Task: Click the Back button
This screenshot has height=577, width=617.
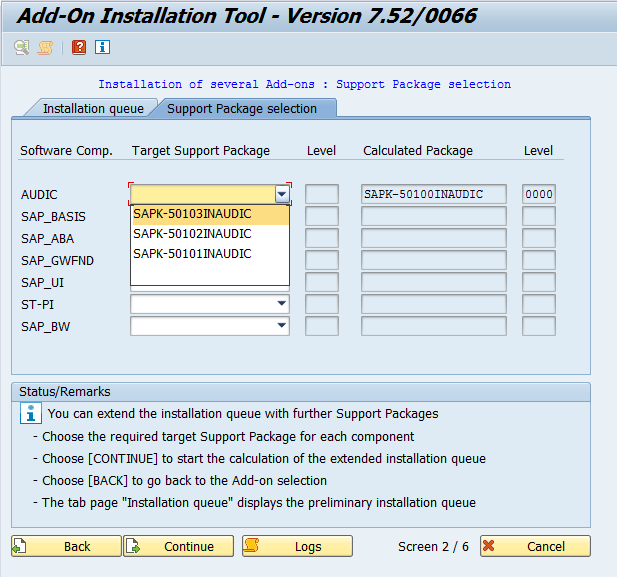Action: coord(66,546)
